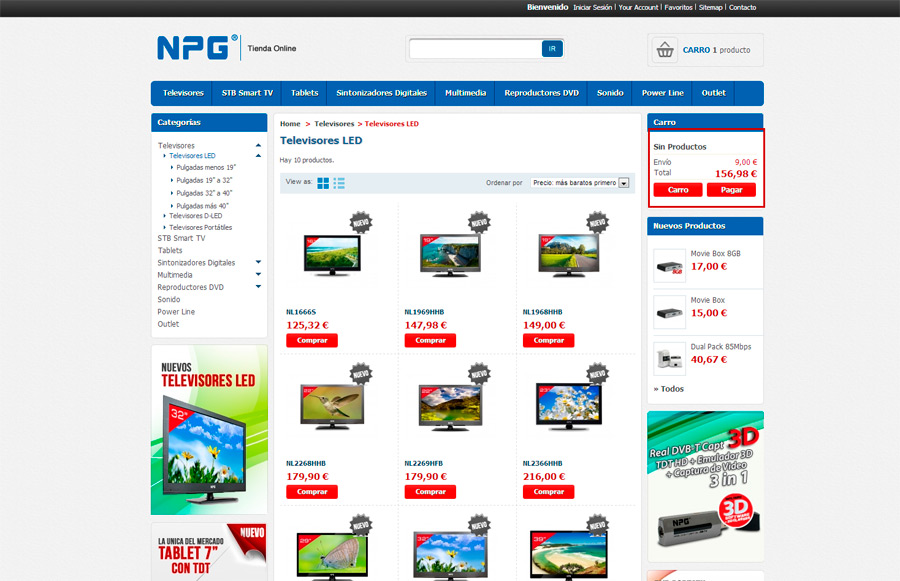900x581 pixels.
Task: Open the NL2366HHB flowers TV image
Action: [569, 406]
